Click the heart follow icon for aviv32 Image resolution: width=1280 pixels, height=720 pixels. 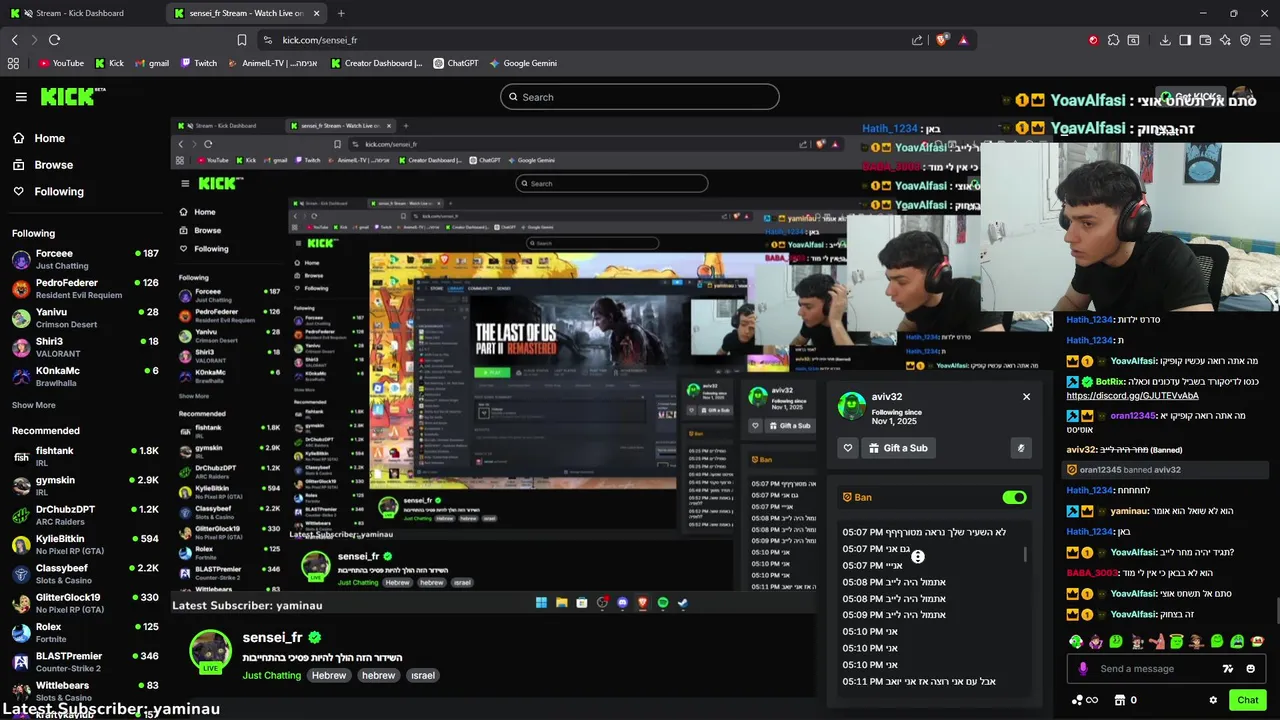pos(848,448)
